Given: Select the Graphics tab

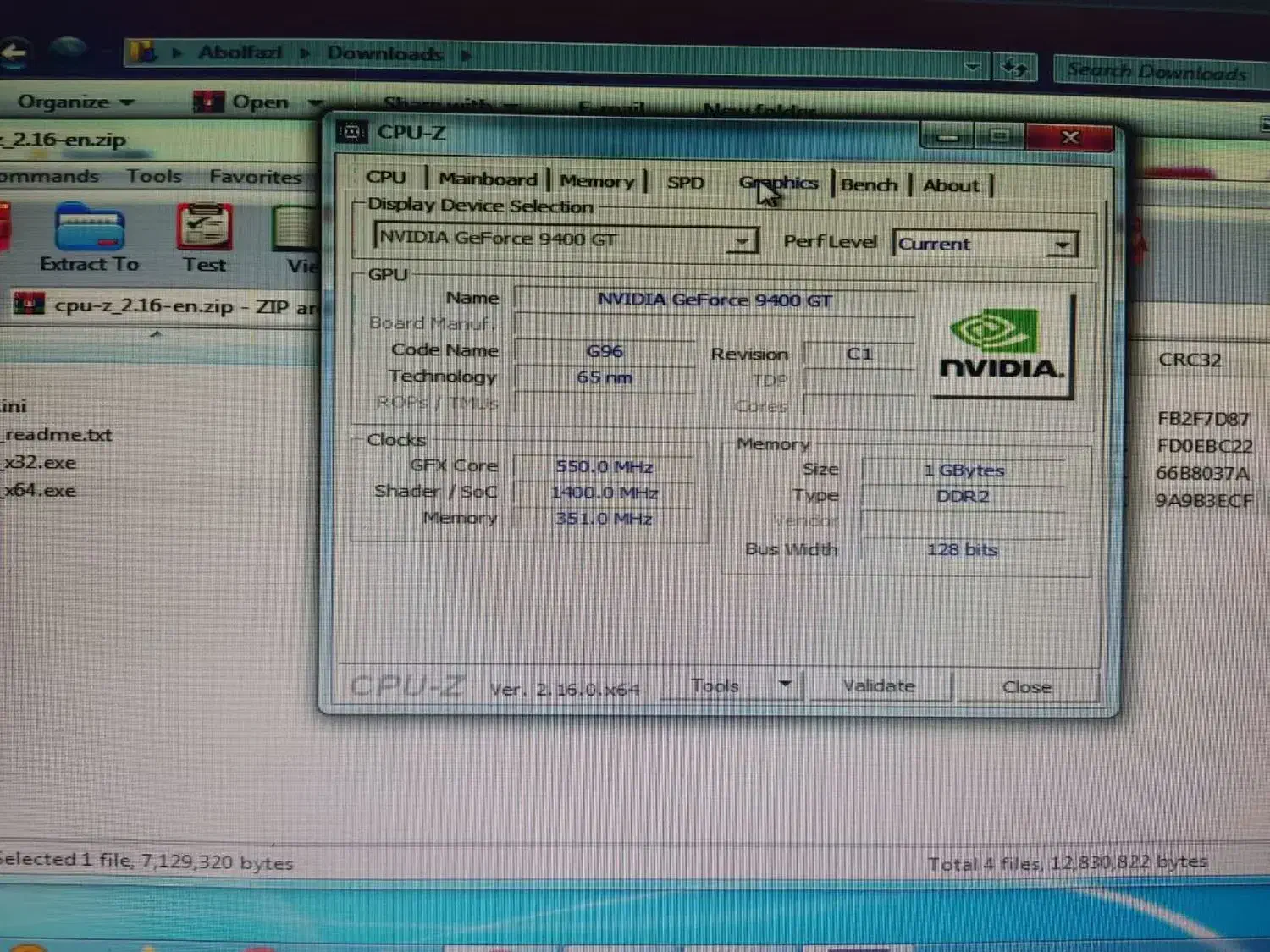Looking at the screenshot, I should (779, 183).
